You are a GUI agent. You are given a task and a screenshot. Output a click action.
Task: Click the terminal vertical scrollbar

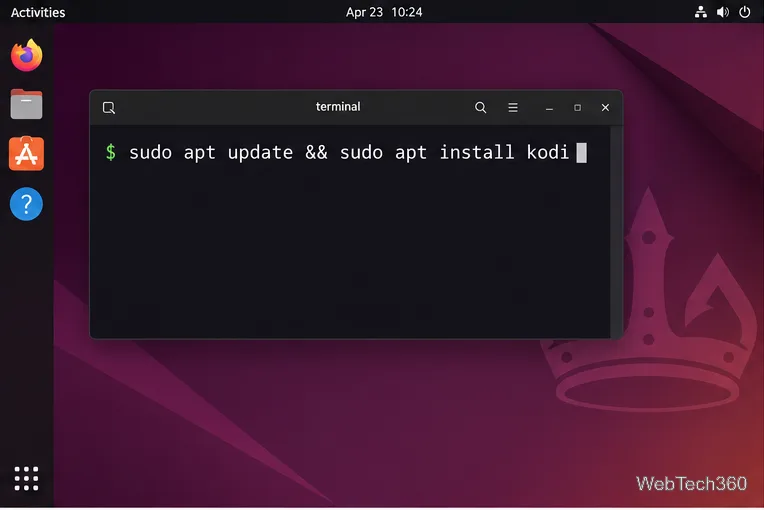pyautogui.click(x=616, y=232)
